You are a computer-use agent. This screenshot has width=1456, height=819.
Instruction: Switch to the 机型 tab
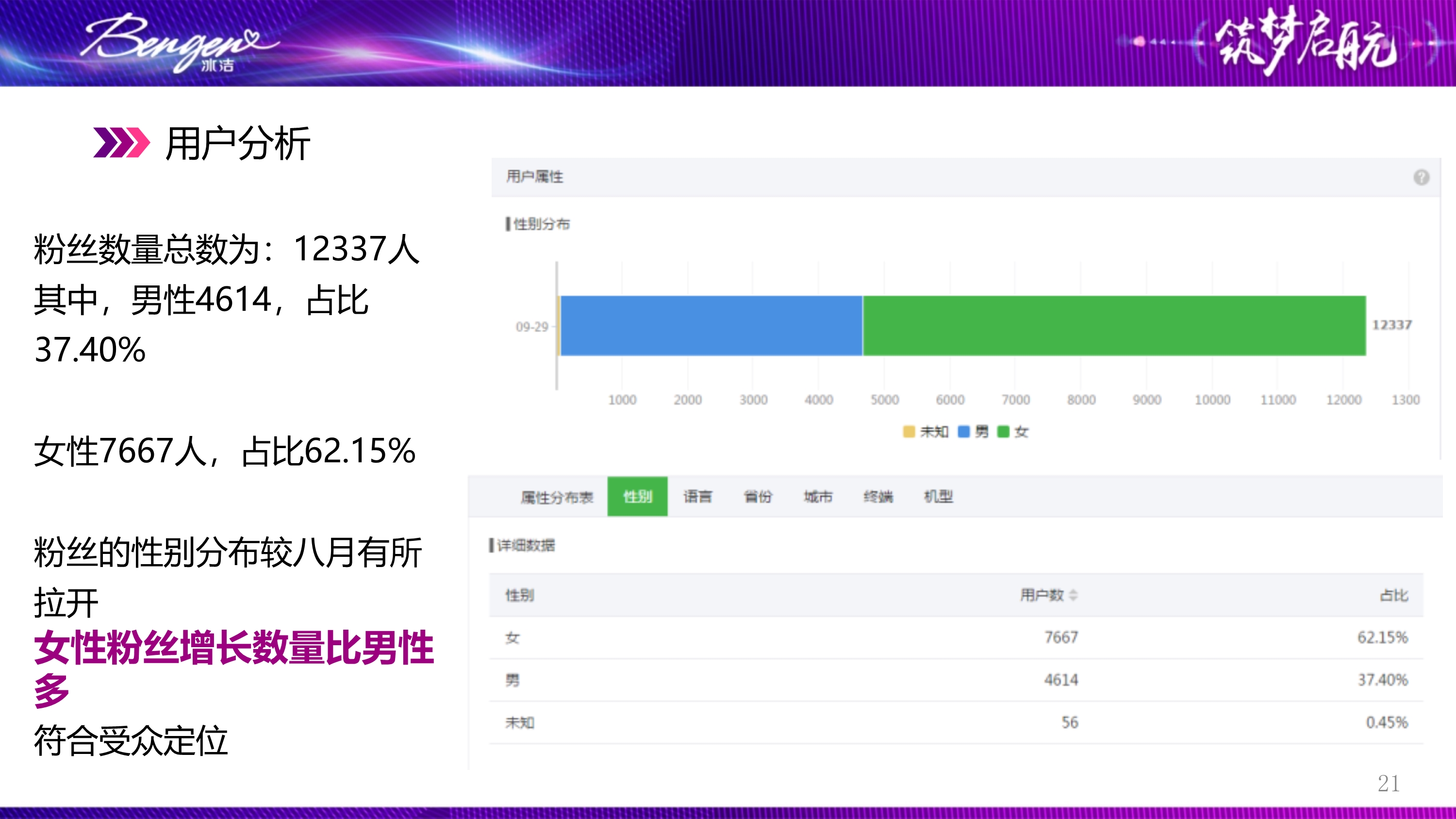pos(938,496)
